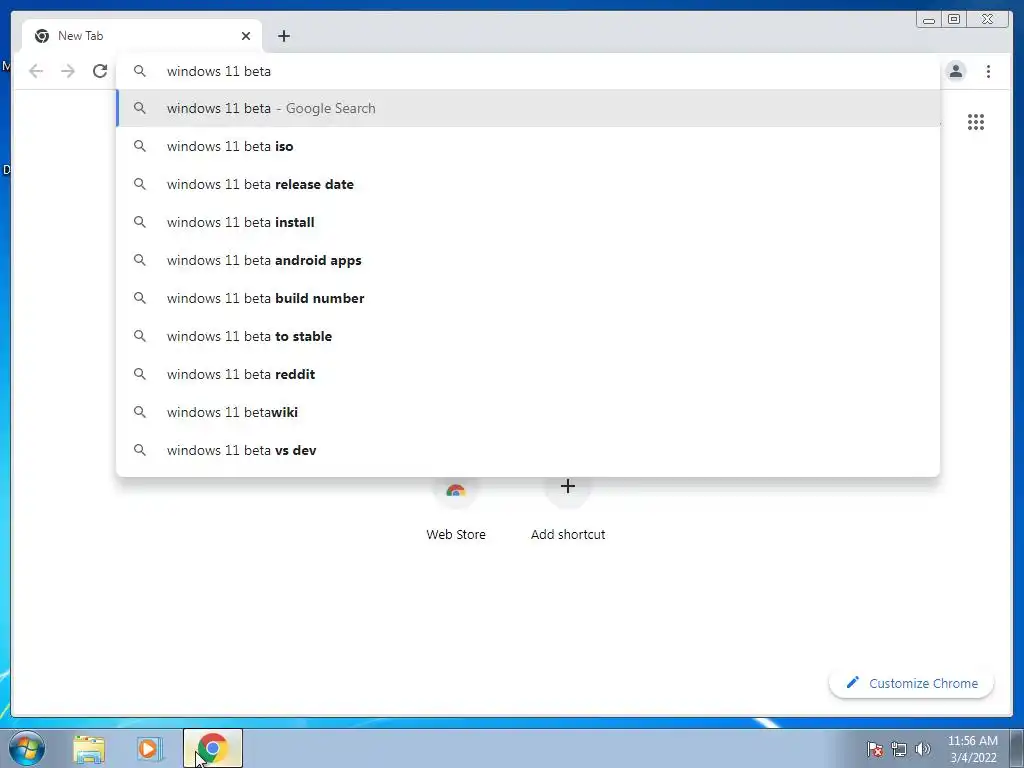Select suggestion 'windows 11 beta vs dev'

[528, 449]
